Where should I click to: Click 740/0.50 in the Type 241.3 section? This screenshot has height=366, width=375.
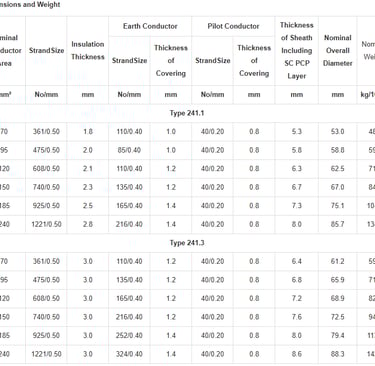coord(46,317)
